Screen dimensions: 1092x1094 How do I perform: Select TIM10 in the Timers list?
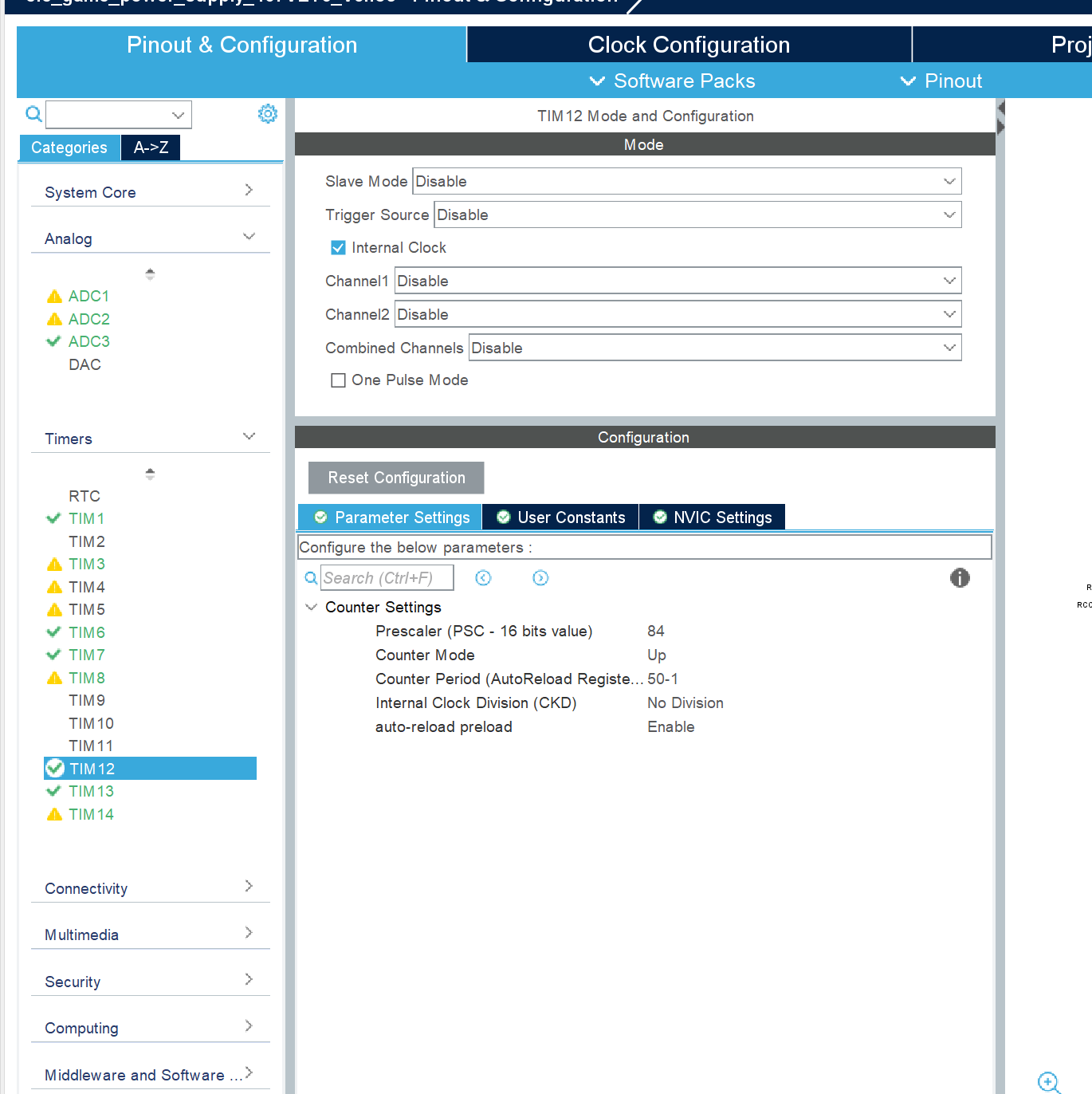tap(91, 723)
